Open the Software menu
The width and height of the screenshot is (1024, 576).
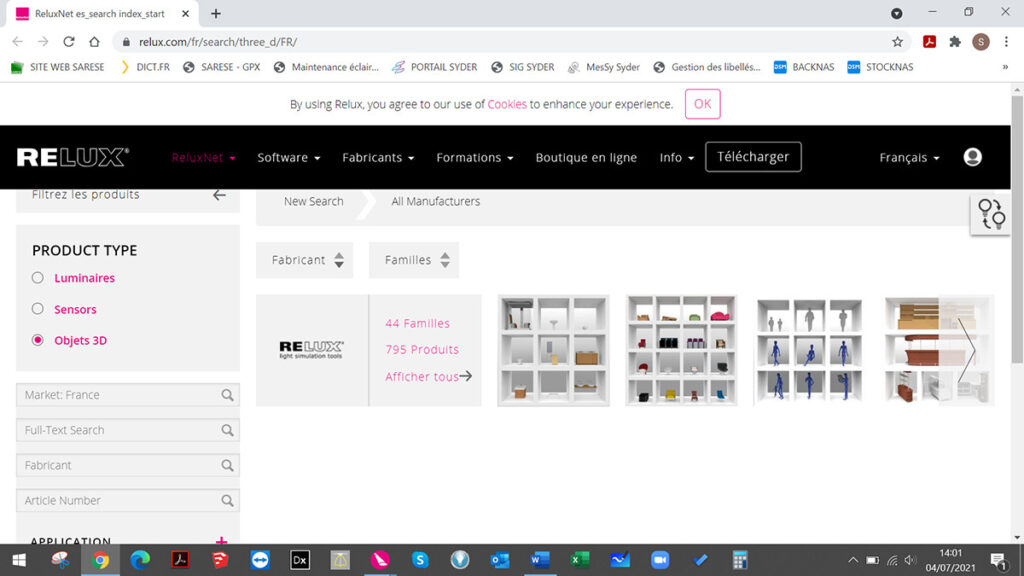point(288,158)
